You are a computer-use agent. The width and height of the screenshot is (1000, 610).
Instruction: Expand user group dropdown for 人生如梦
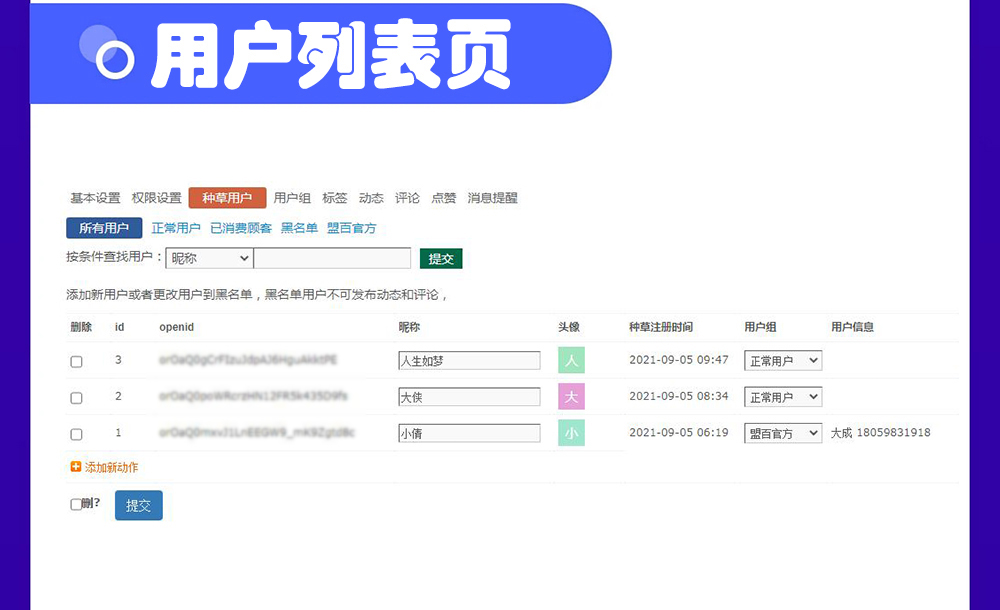(x=783, y=360)
